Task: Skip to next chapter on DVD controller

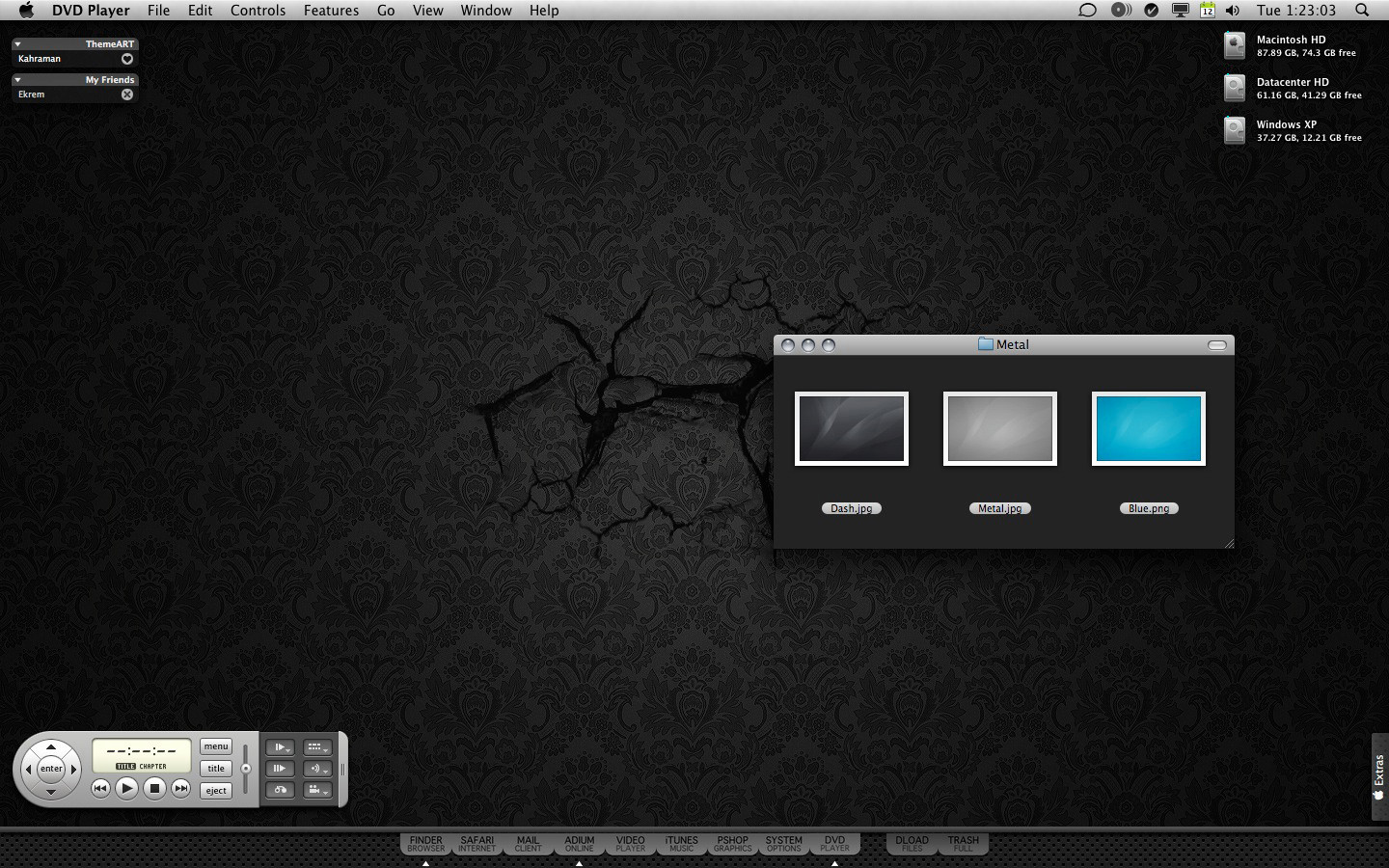Action: click(180, 788)
